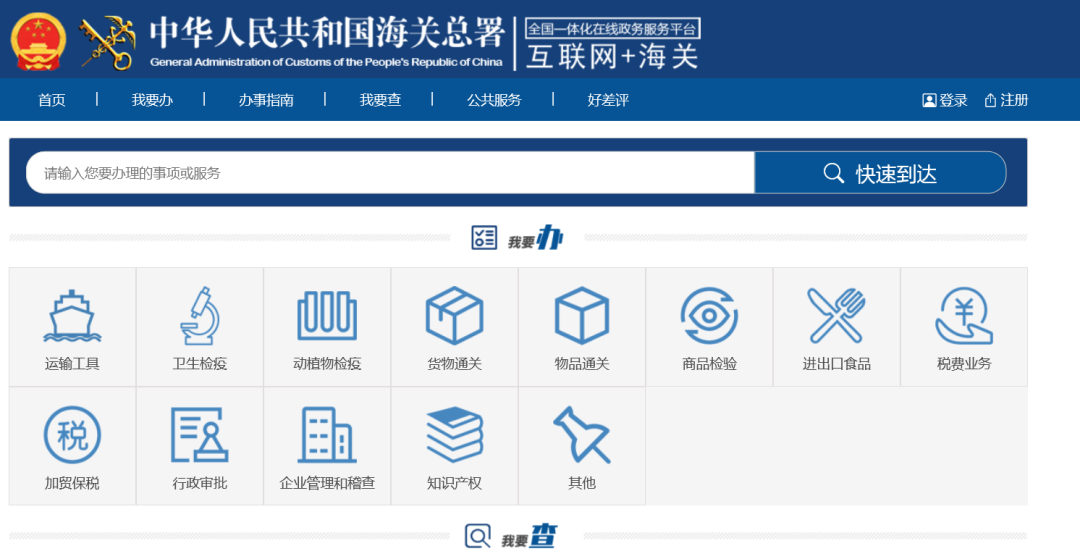Click the 运输工具 label text
Image resolution: width=1080 pixels, height=559 pixels.
(x=72, y=364)
